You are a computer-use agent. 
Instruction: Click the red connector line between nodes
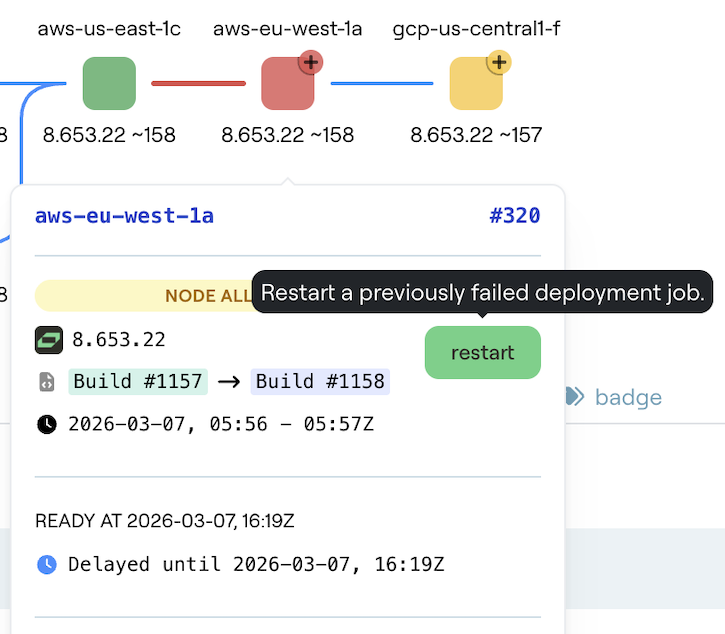coord(198,83)
